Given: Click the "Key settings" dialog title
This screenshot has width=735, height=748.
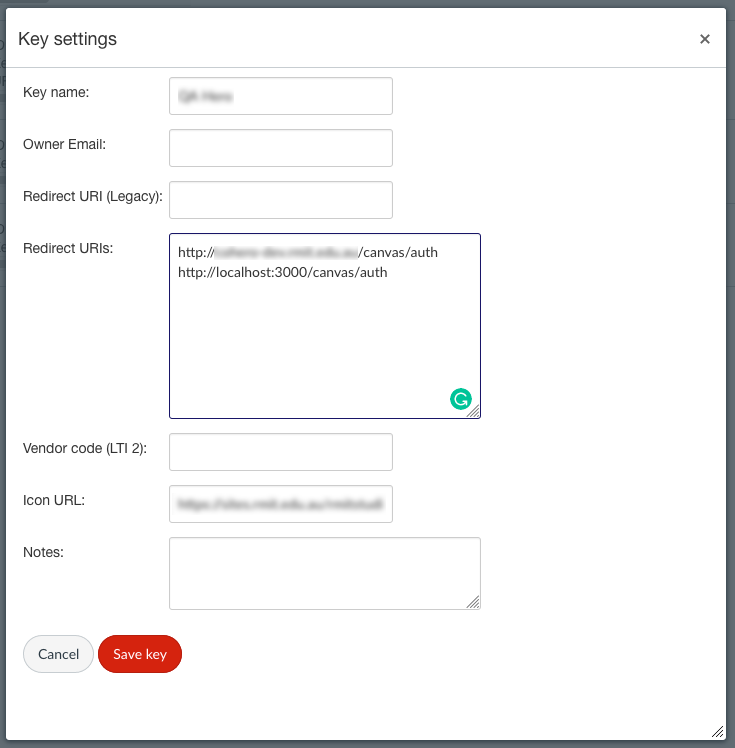Looking at the screenshot, I should point(68,39).
